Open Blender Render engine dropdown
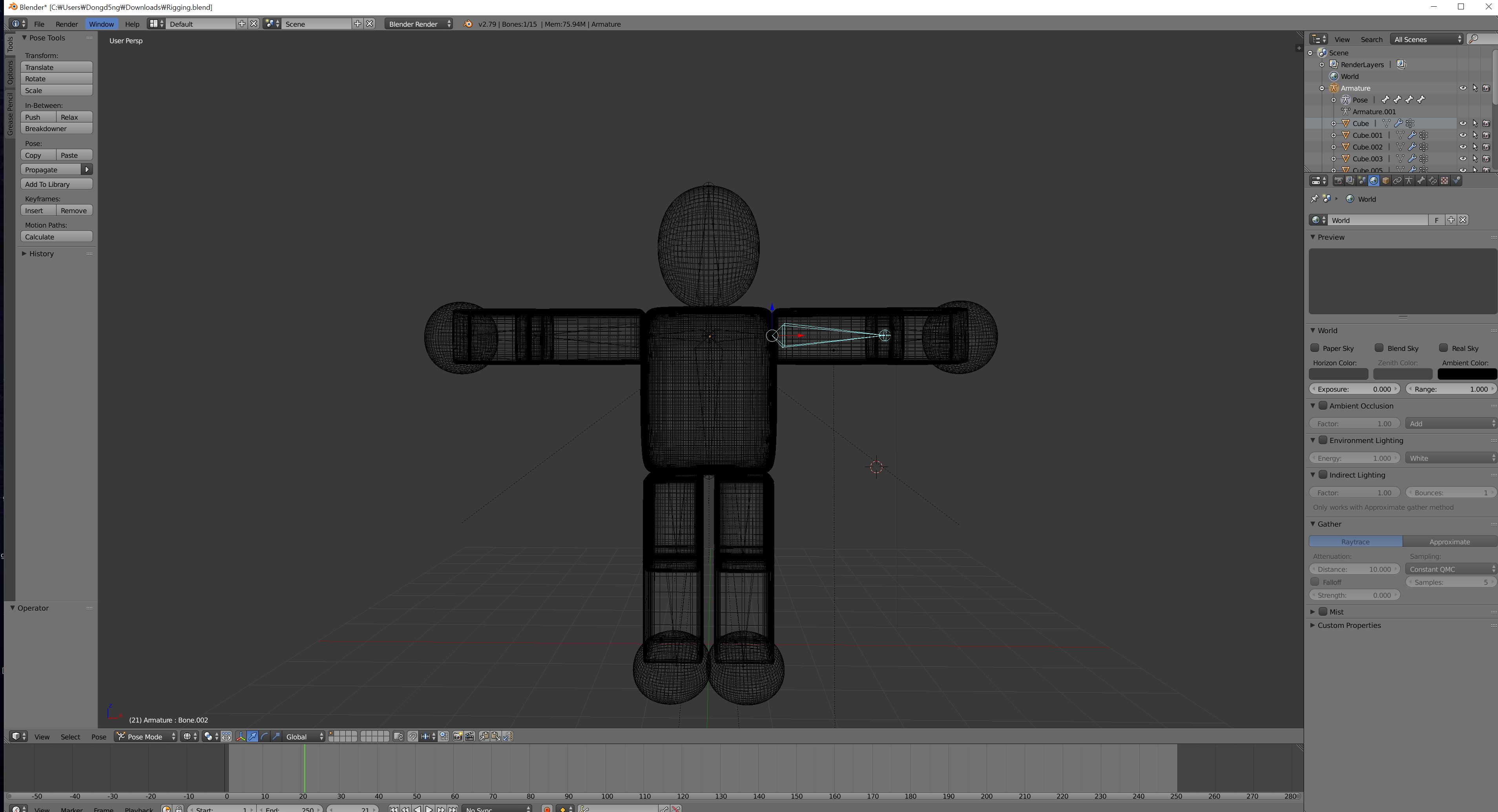This screenshot has height=812, width=1498. [x=419, y=24]
